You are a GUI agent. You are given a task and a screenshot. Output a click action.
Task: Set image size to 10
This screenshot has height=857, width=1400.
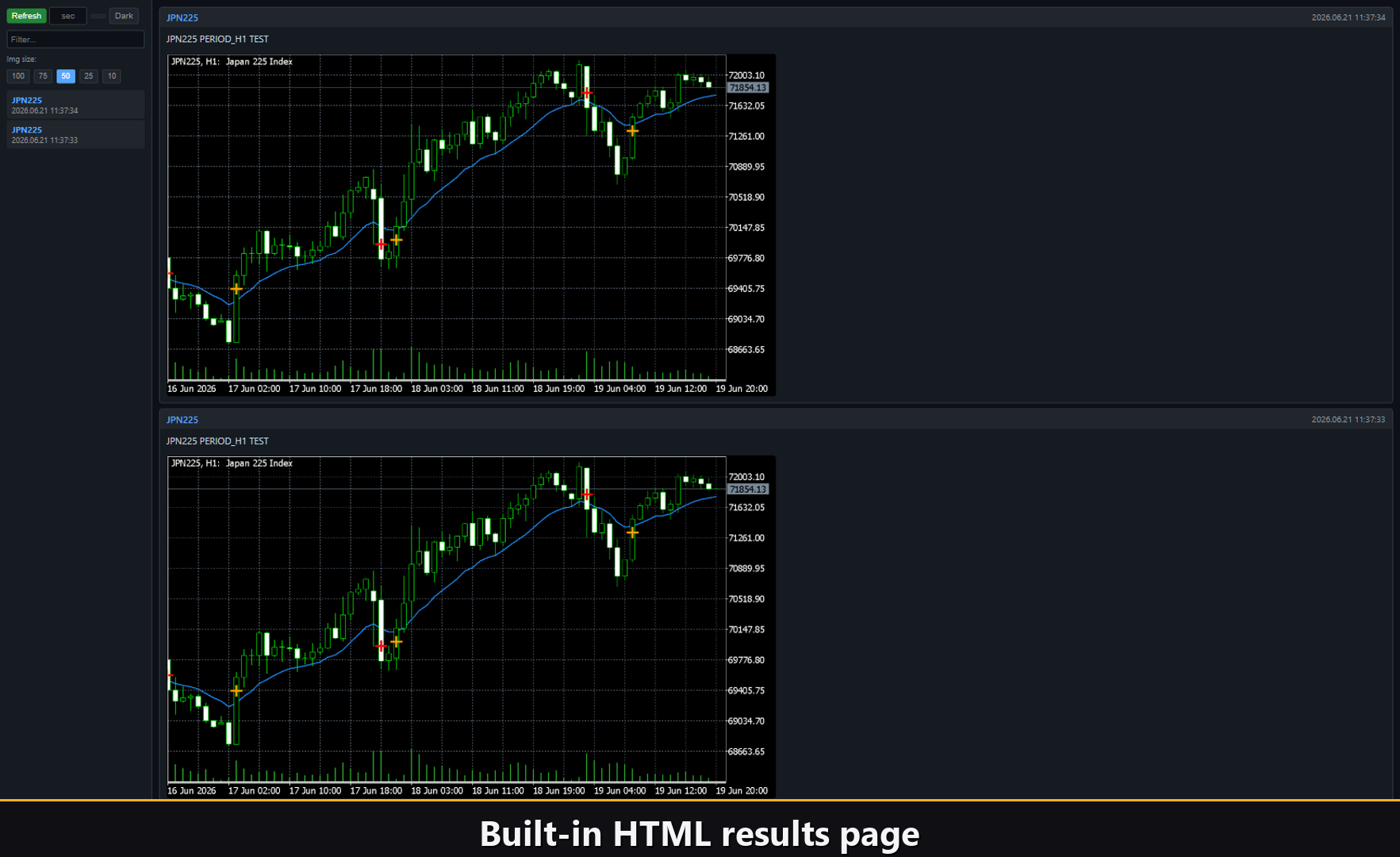[x=112, y=76]
